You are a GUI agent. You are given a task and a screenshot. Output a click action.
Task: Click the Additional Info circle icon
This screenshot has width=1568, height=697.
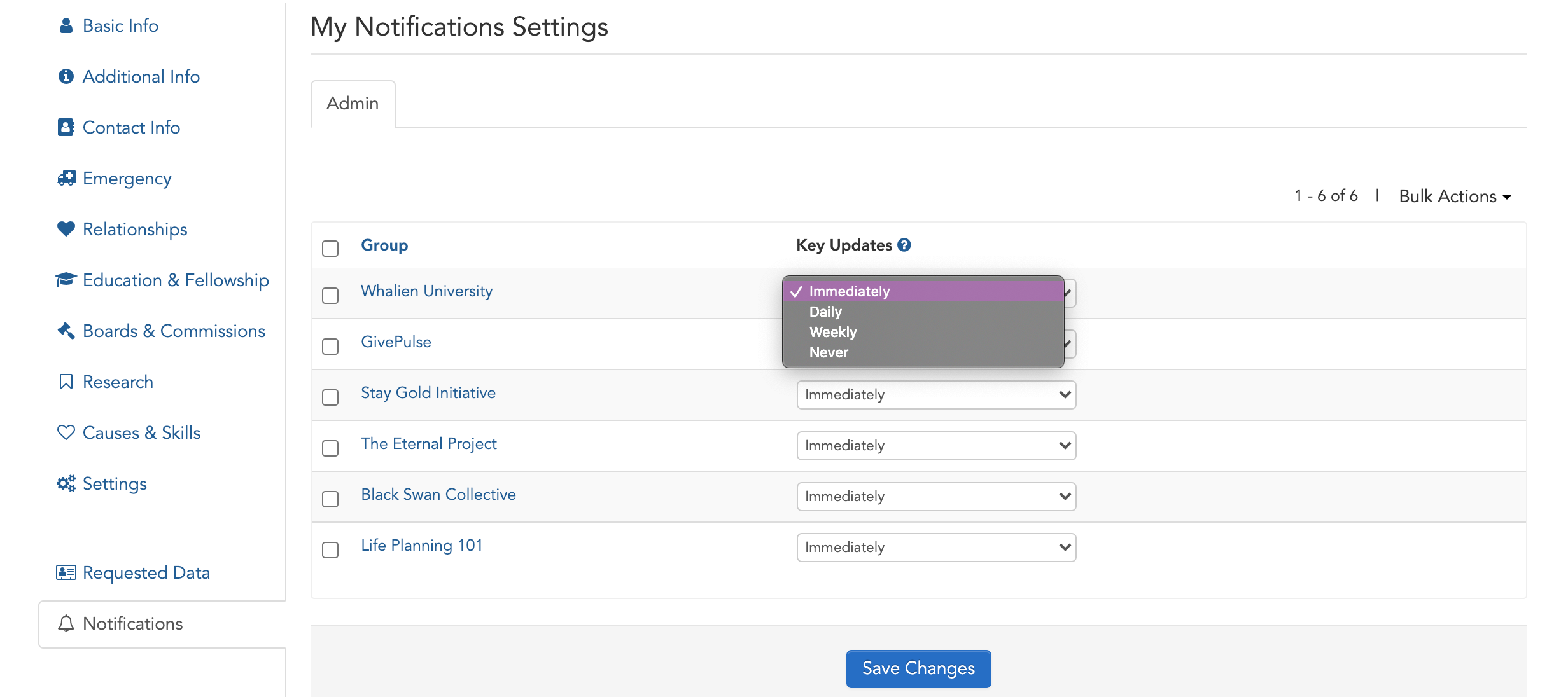[66, 76]
